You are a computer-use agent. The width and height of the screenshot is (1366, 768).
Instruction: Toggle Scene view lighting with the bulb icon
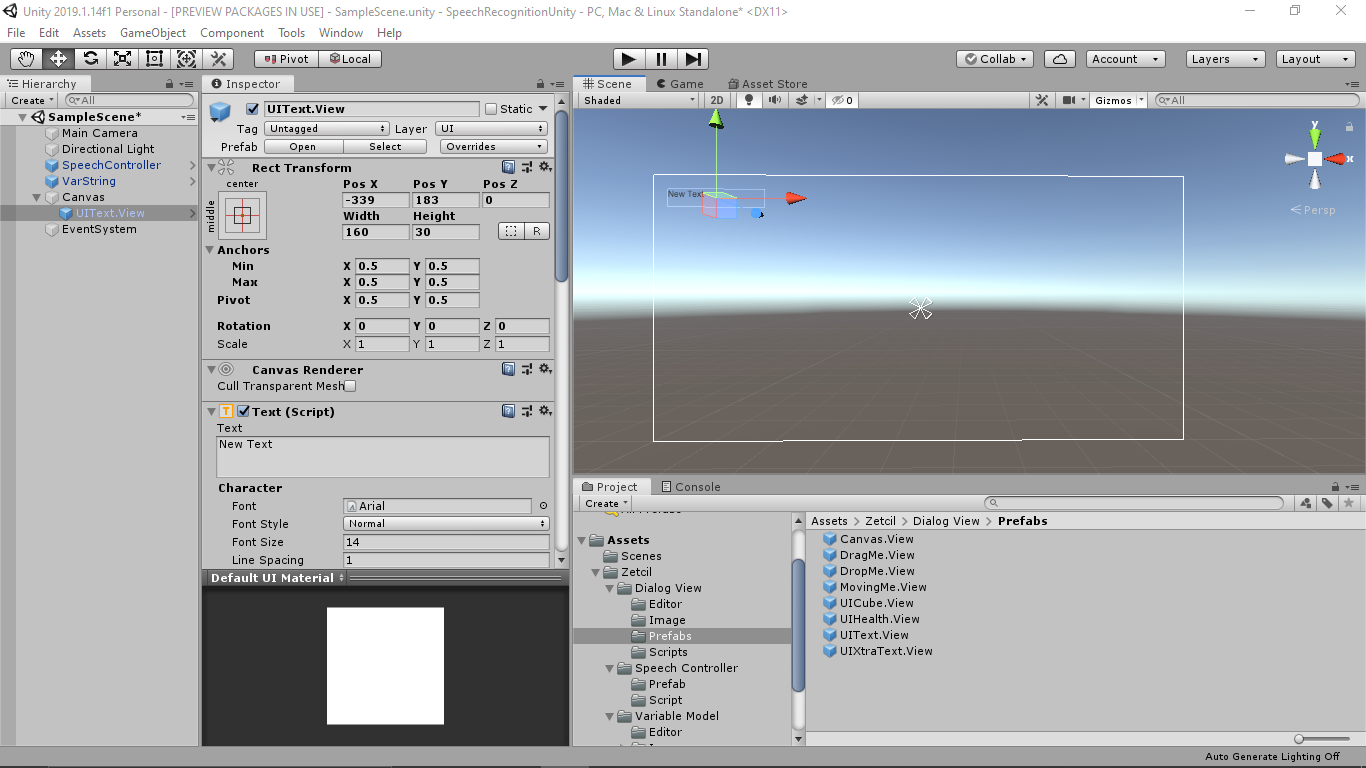(x=748, y=100)
